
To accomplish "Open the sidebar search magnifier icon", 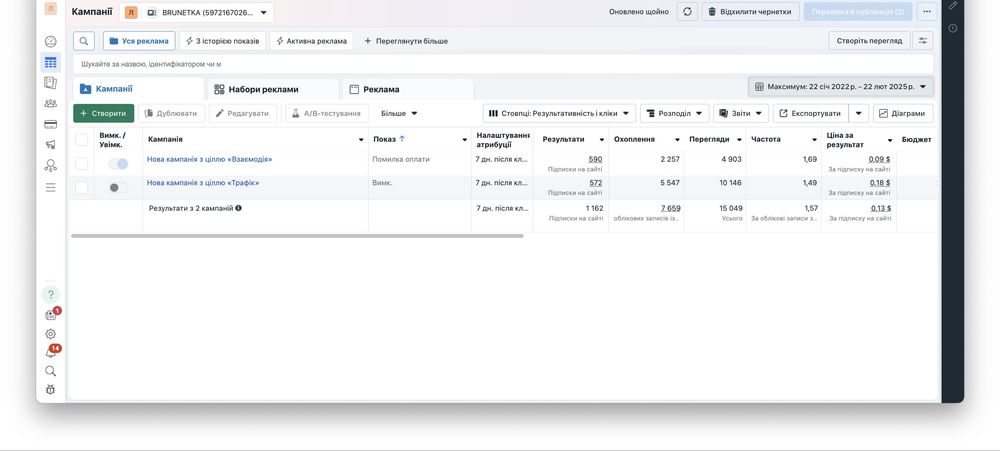I will (50, 371).
